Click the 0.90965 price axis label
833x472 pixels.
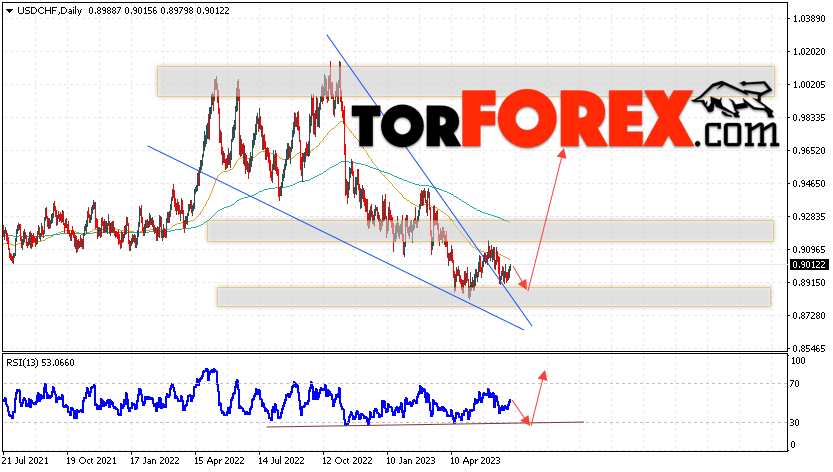click(809, 249)
